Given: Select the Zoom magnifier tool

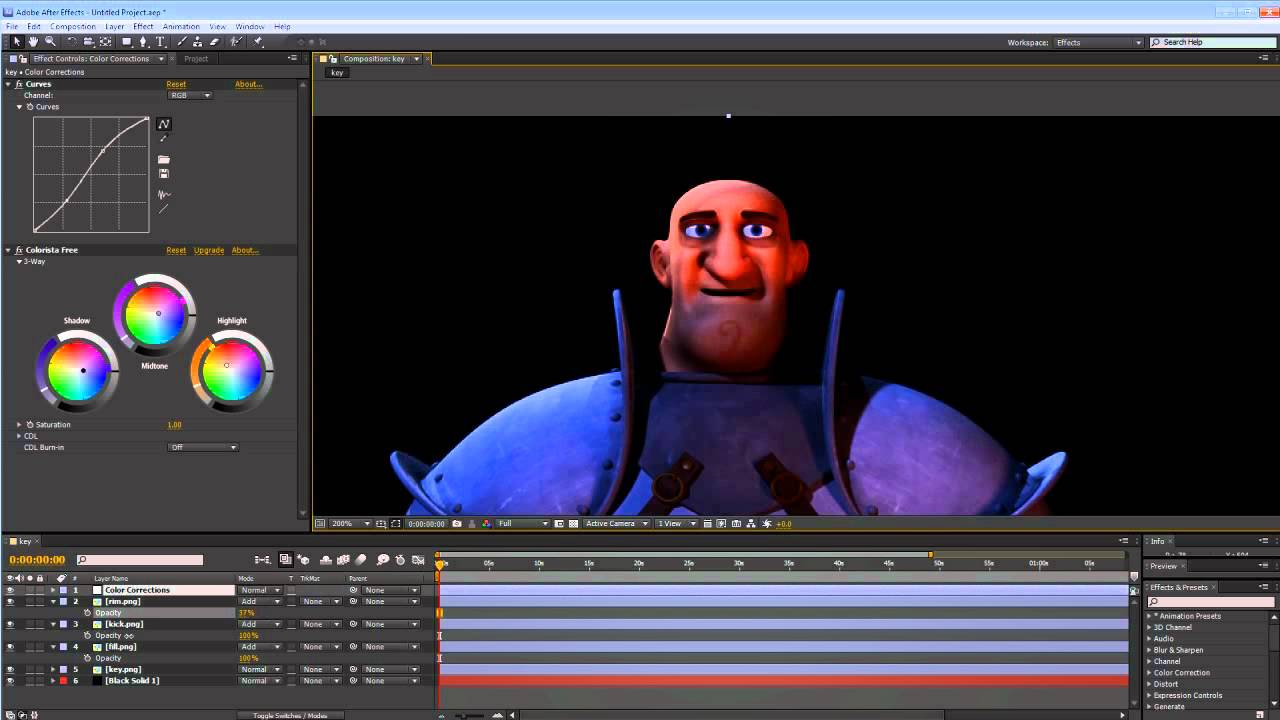Looking at the screenshot, I should [x=50, y=42].
